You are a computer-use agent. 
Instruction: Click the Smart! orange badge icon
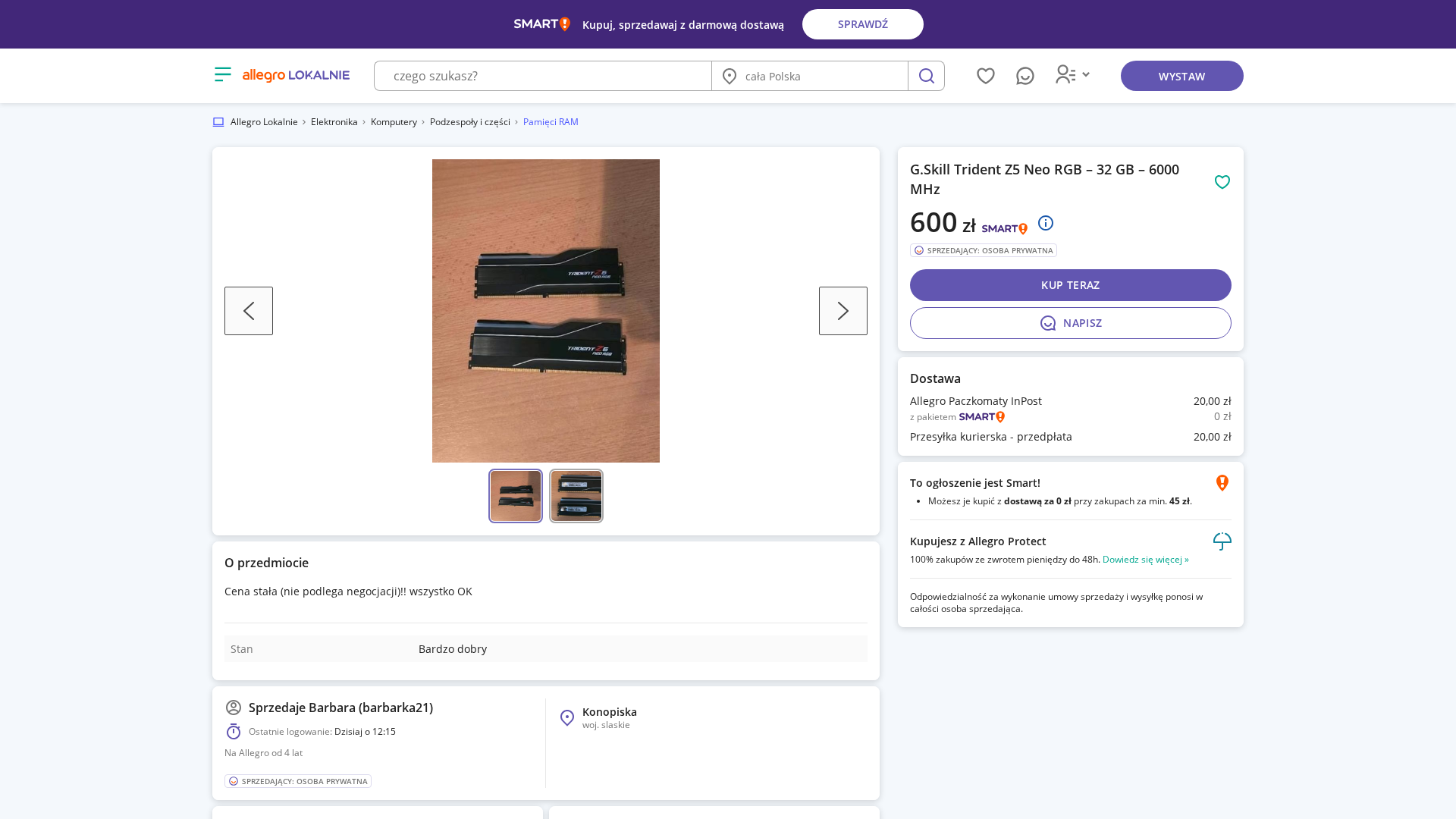tap(1222, 483)
